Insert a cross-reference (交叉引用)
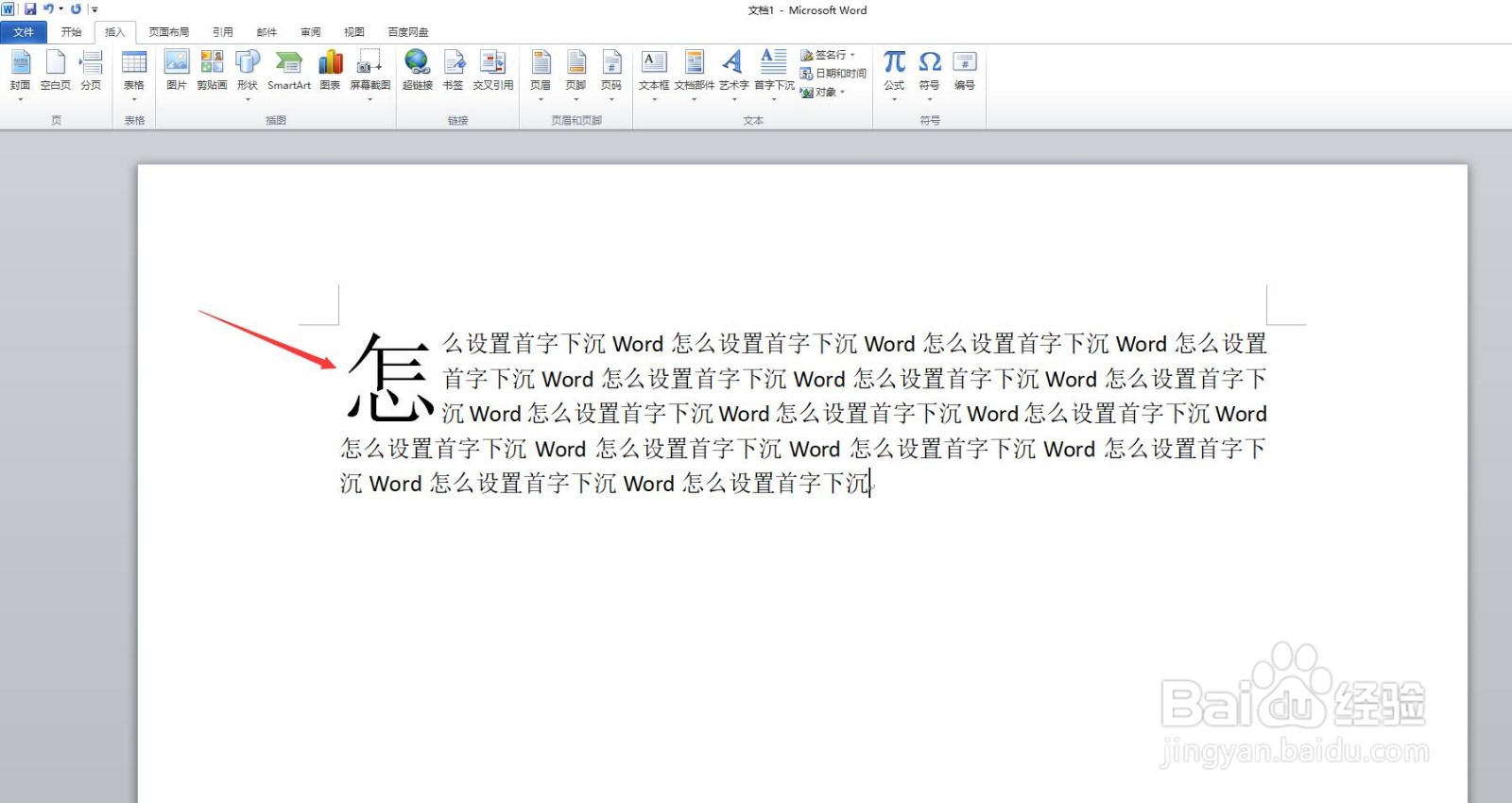 pos(493,72)
